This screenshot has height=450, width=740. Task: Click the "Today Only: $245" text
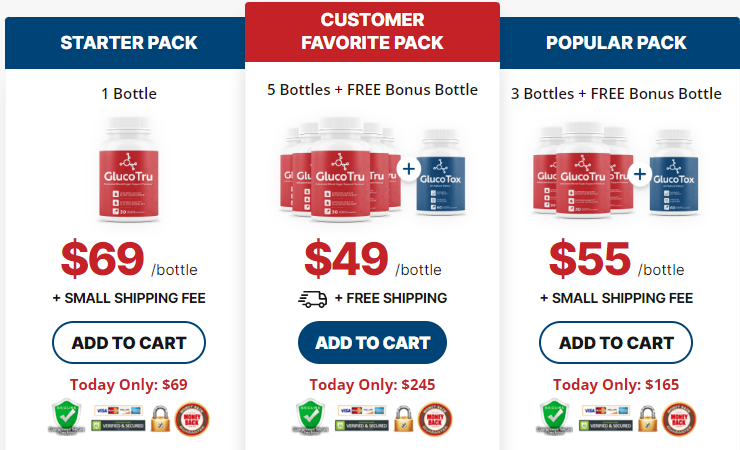coord(372,384)
